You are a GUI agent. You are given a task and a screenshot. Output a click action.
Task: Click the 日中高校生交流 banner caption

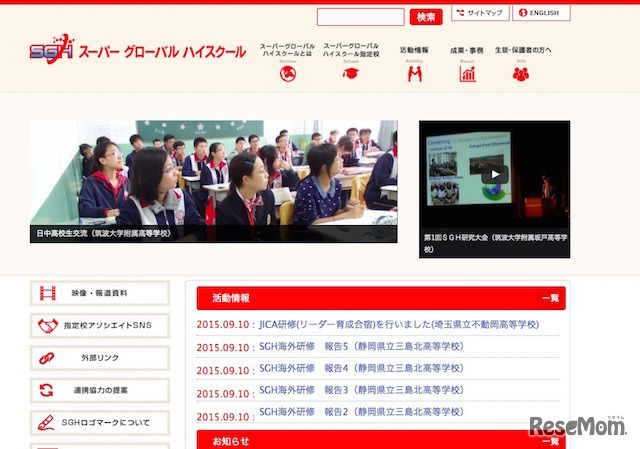(x=104, y=233)
